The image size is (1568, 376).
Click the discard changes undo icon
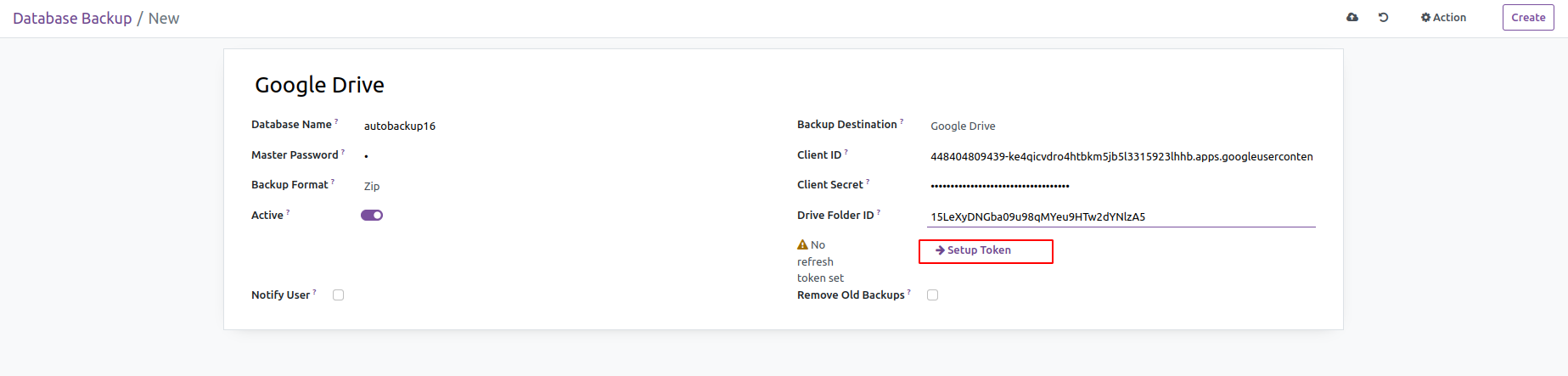coord(1383,18)
